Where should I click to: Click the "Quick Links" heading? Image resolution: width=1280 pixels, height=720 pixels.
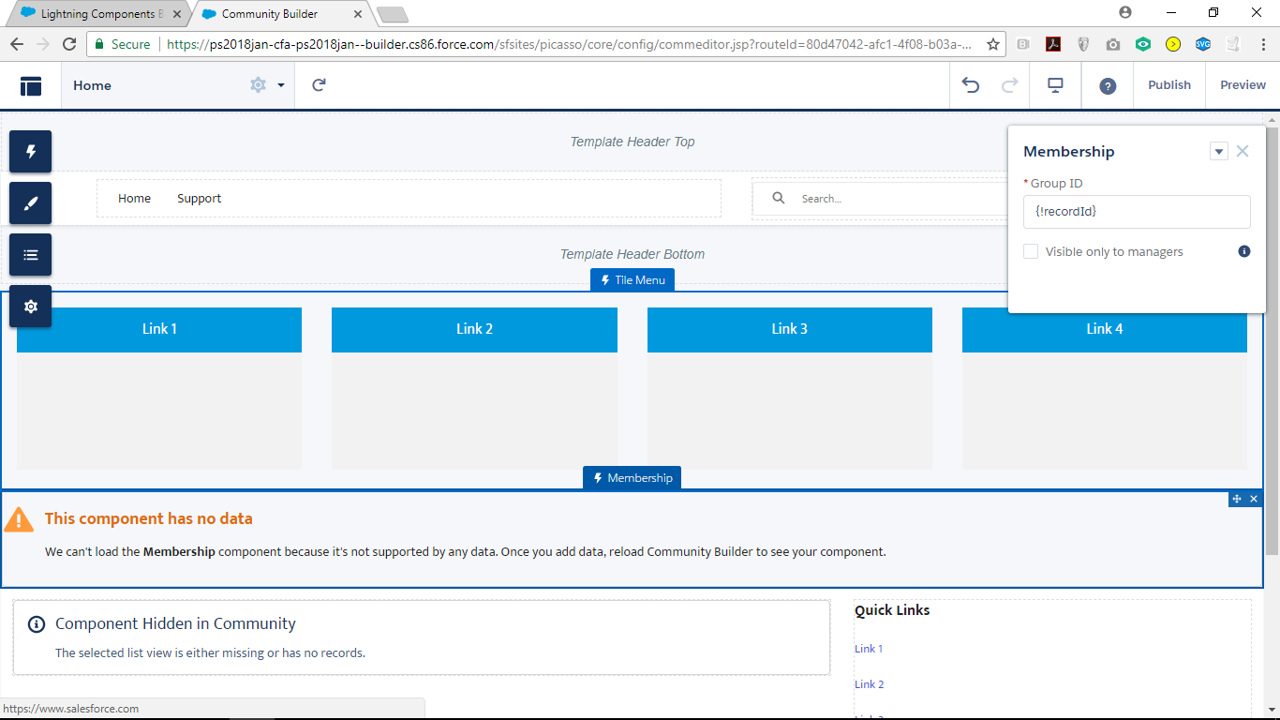coord(892,610)
